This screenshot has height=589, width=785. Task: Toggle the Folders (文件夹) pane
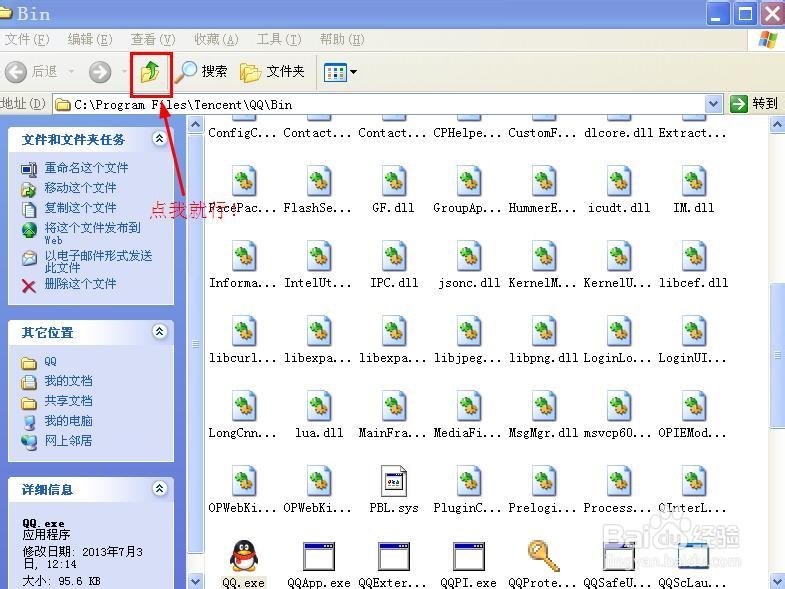[272, 72]
